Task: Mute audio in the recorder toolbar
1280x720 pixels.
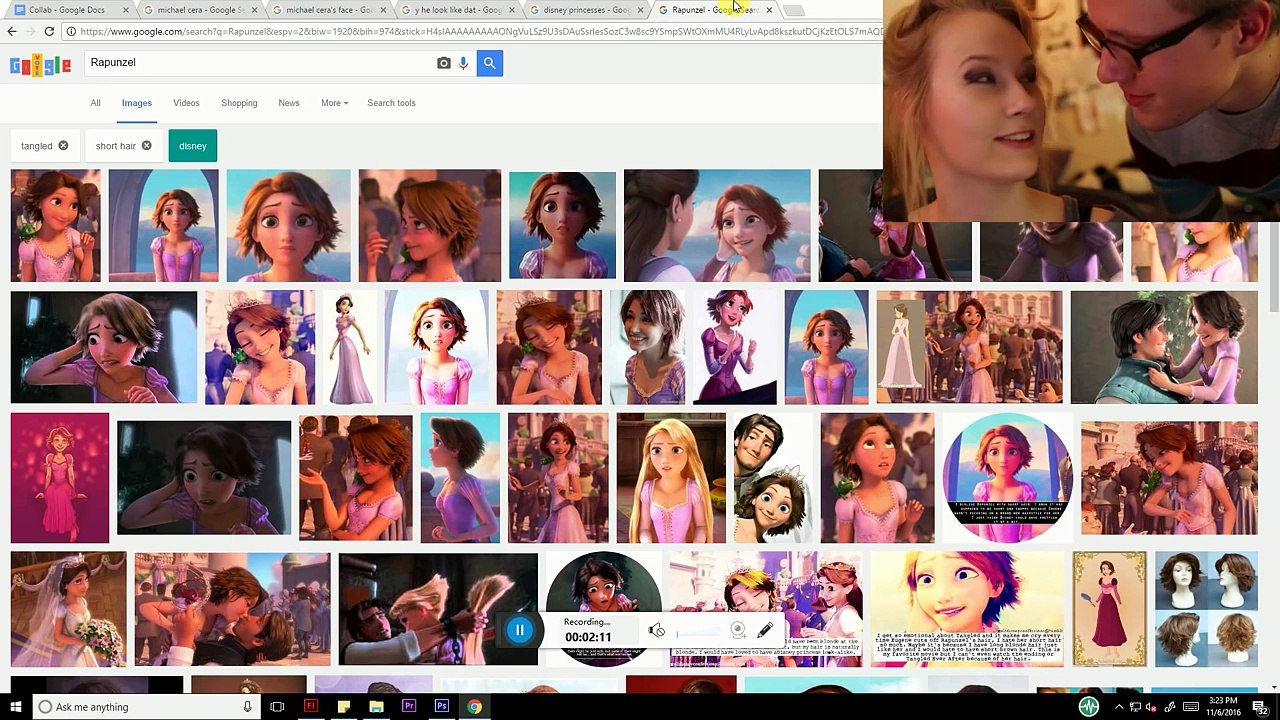Action: tap(656, 630)
